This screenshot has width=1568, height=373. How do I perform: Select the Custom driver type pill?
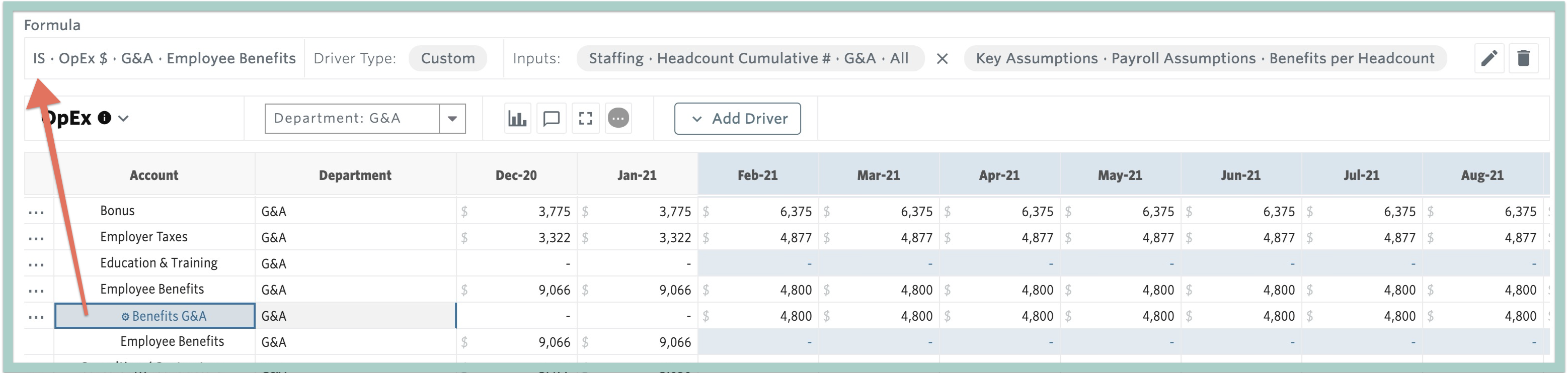pos(448,58)
